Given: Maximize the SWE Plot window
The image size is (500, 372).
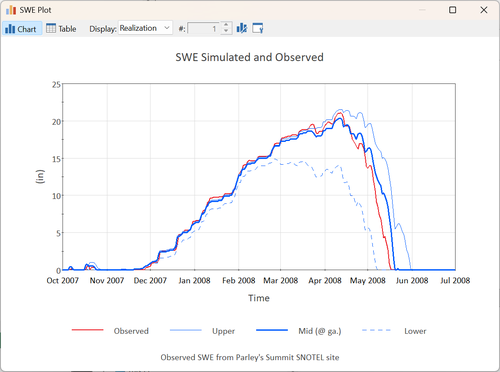Looking at the screenshot, I should pos(452,10).
